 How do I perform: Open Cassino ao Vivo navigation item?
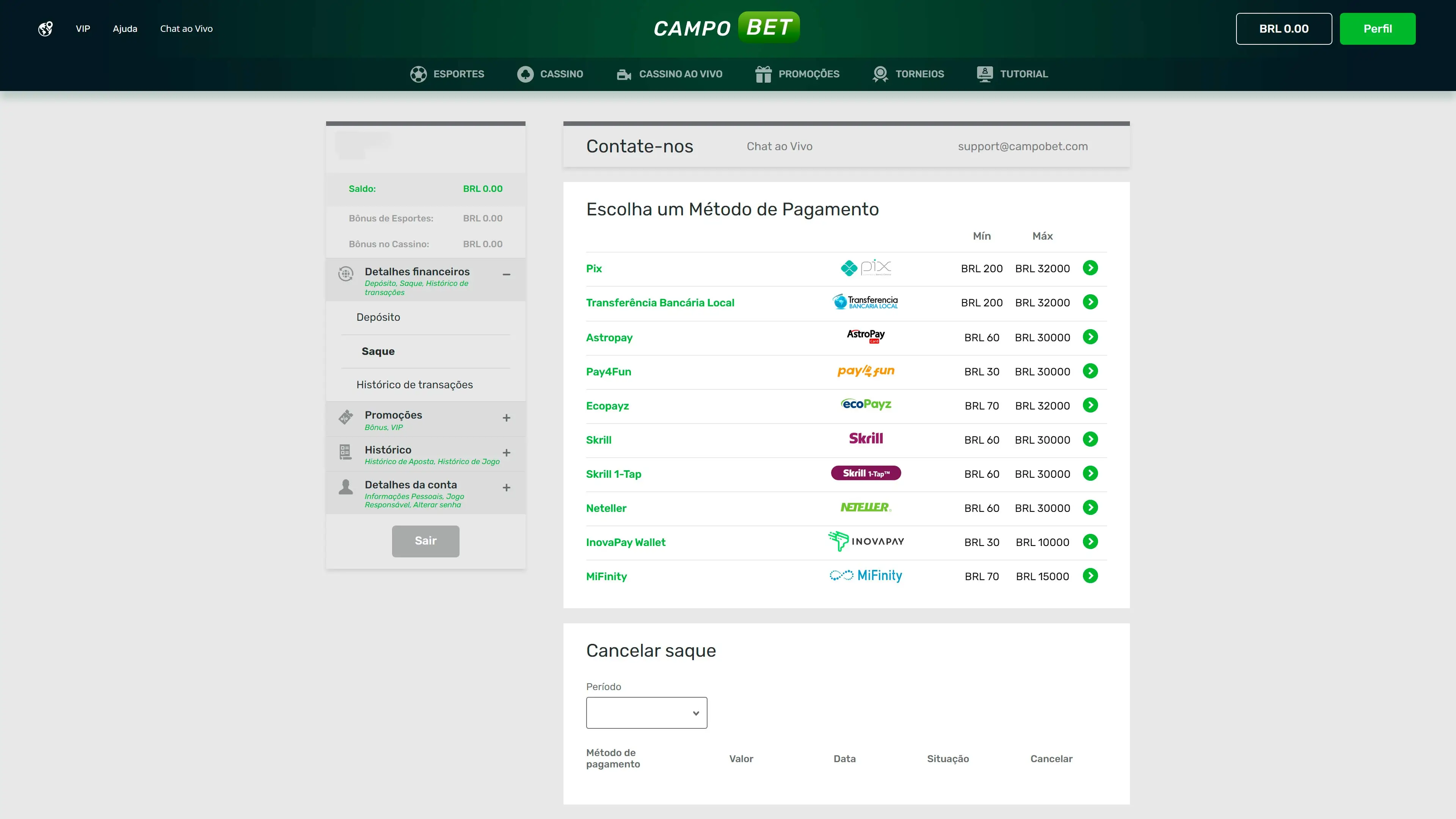coord(669,74)
